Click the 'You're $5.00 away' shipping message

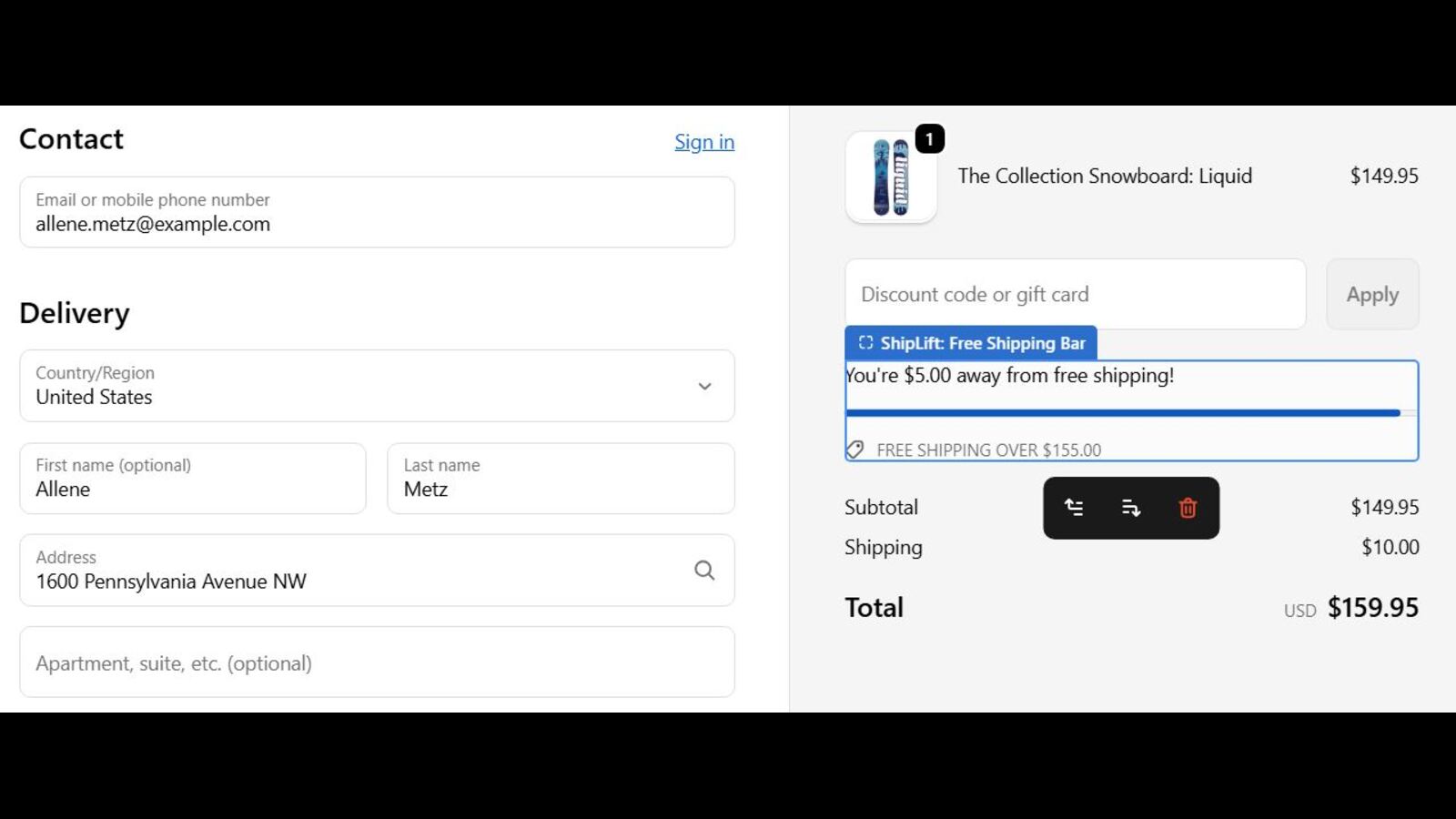[x=1010, y=376]
